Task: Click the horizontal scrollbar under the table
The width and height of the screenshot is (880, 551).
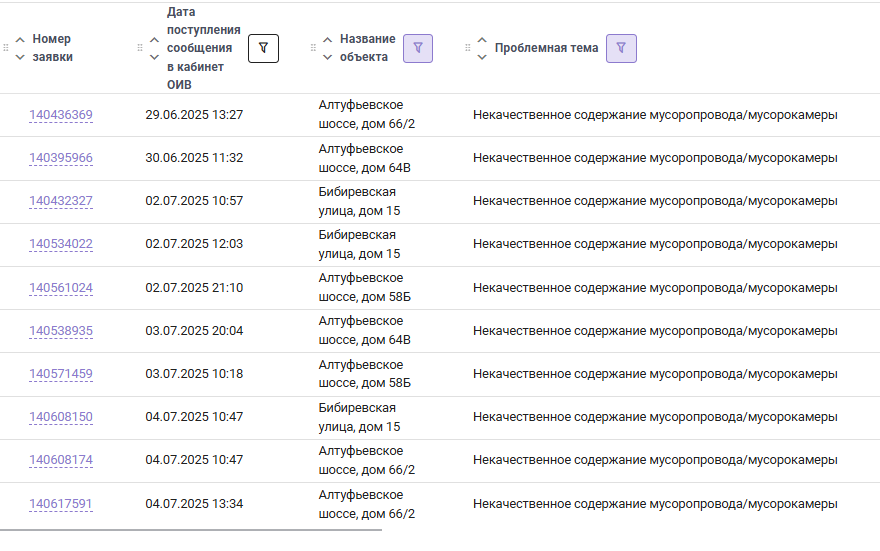Action: [191, 530]
